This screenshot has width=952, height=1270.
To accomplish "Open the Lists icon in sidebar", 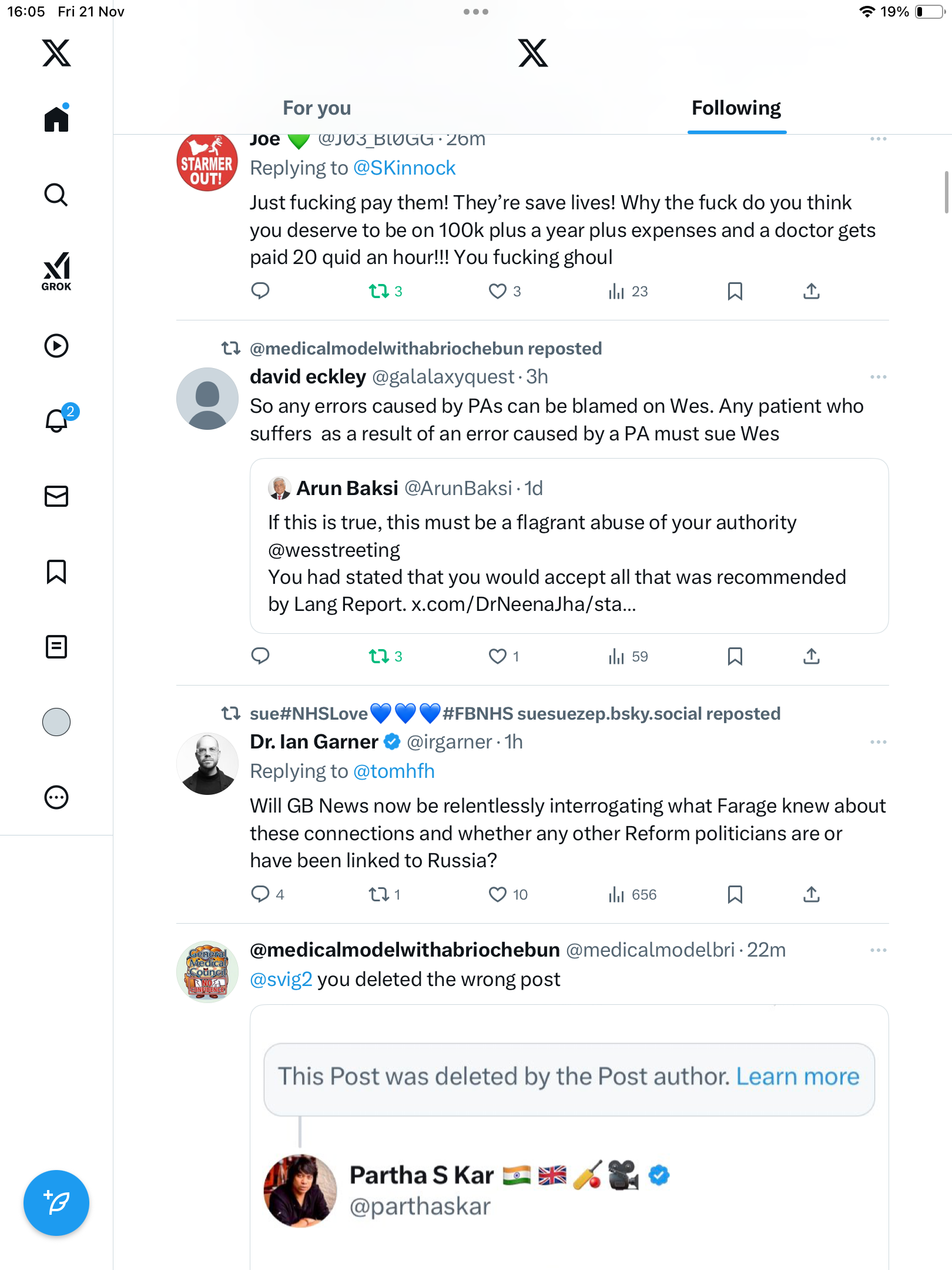I will point(56,647).
